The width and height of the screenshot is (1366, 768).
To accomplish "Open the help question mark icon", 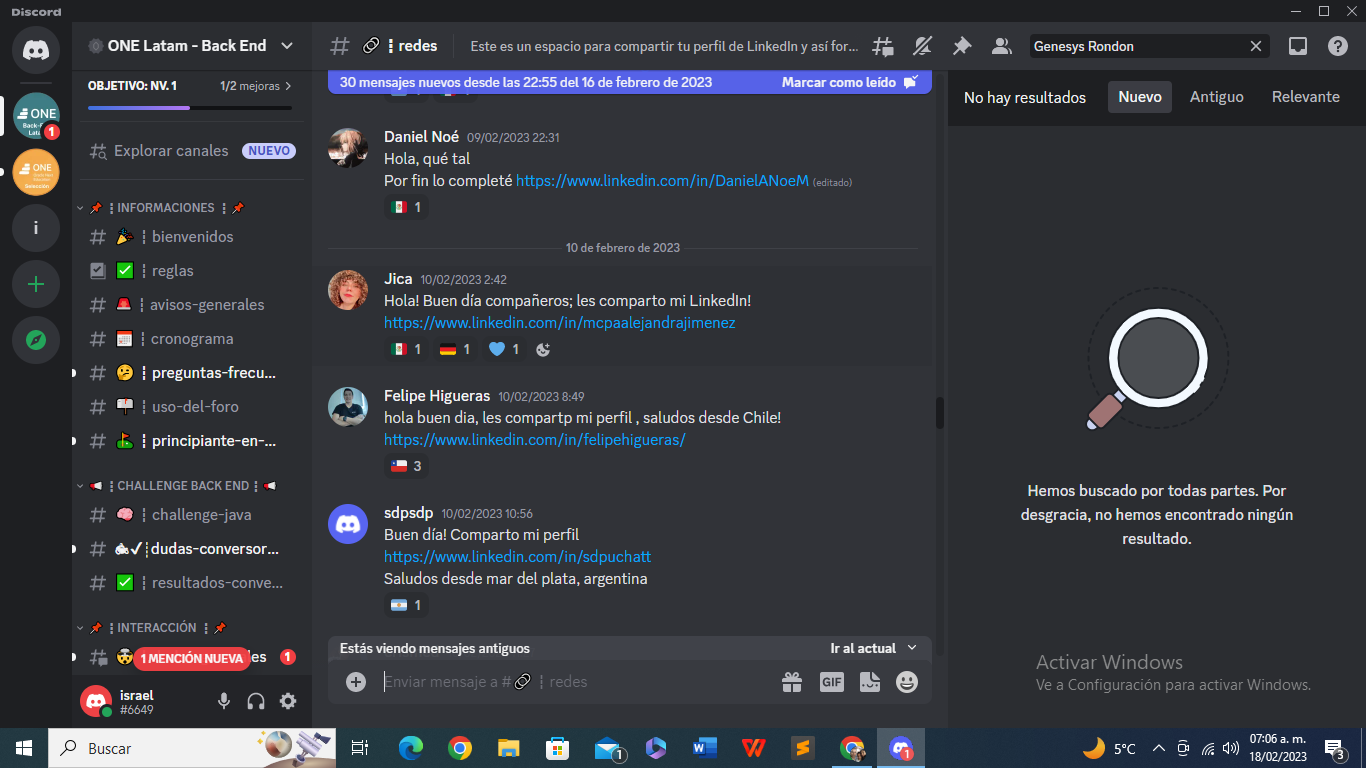I will click(x=1337, y=46).
